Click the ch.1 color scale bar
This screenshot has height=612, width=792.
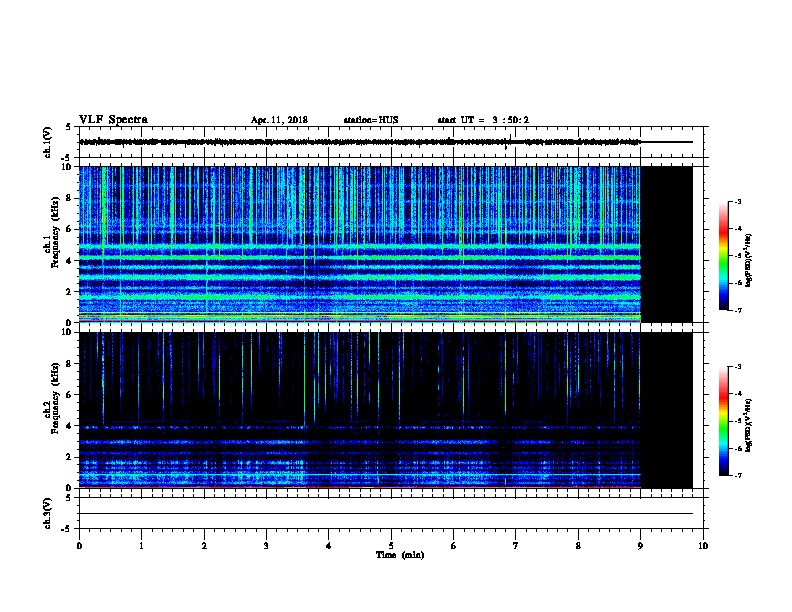[723, 256]
